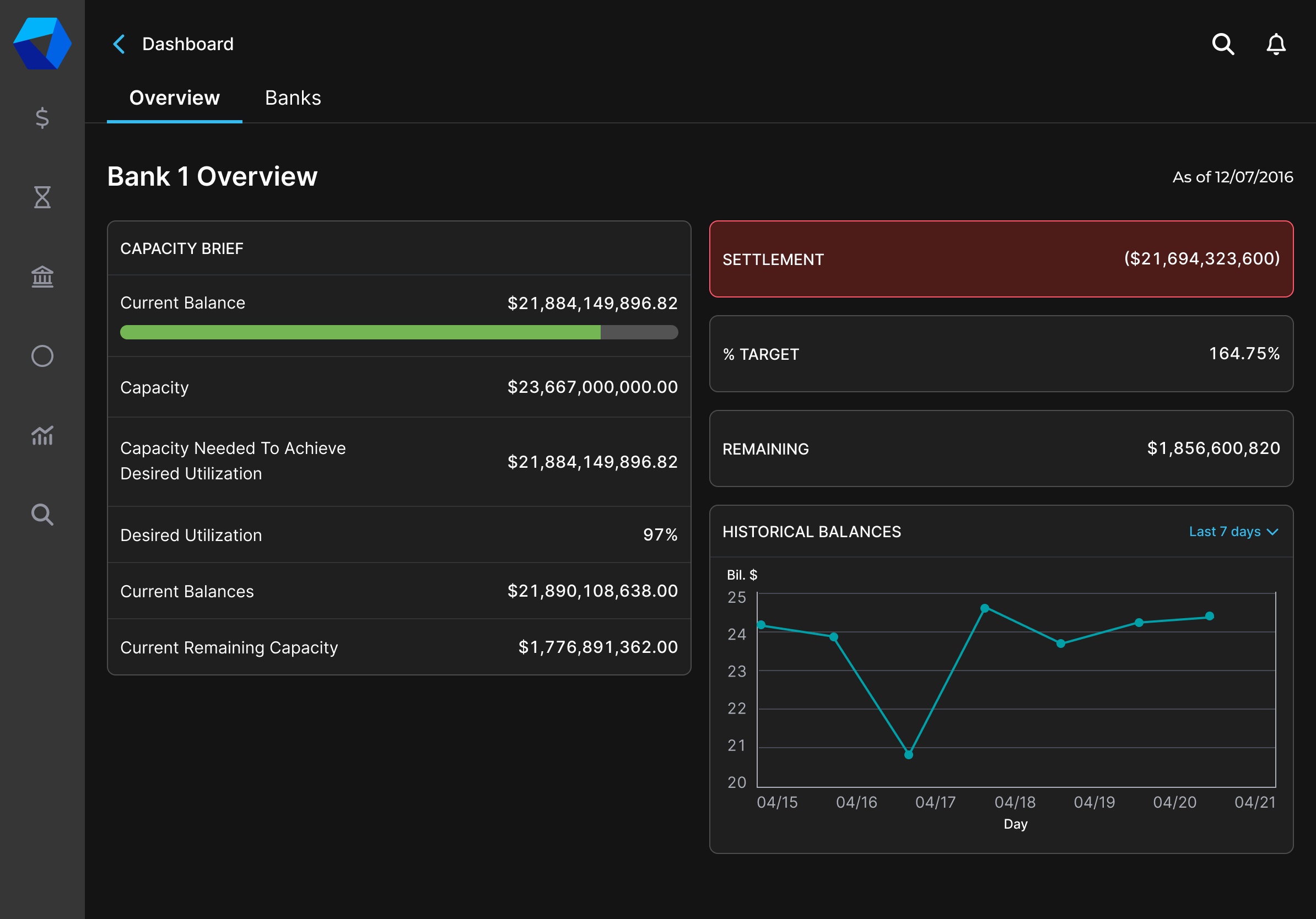Click the sidebar magnifier search icon
Screen dimensions: 1316x919
tap(42, 515)
